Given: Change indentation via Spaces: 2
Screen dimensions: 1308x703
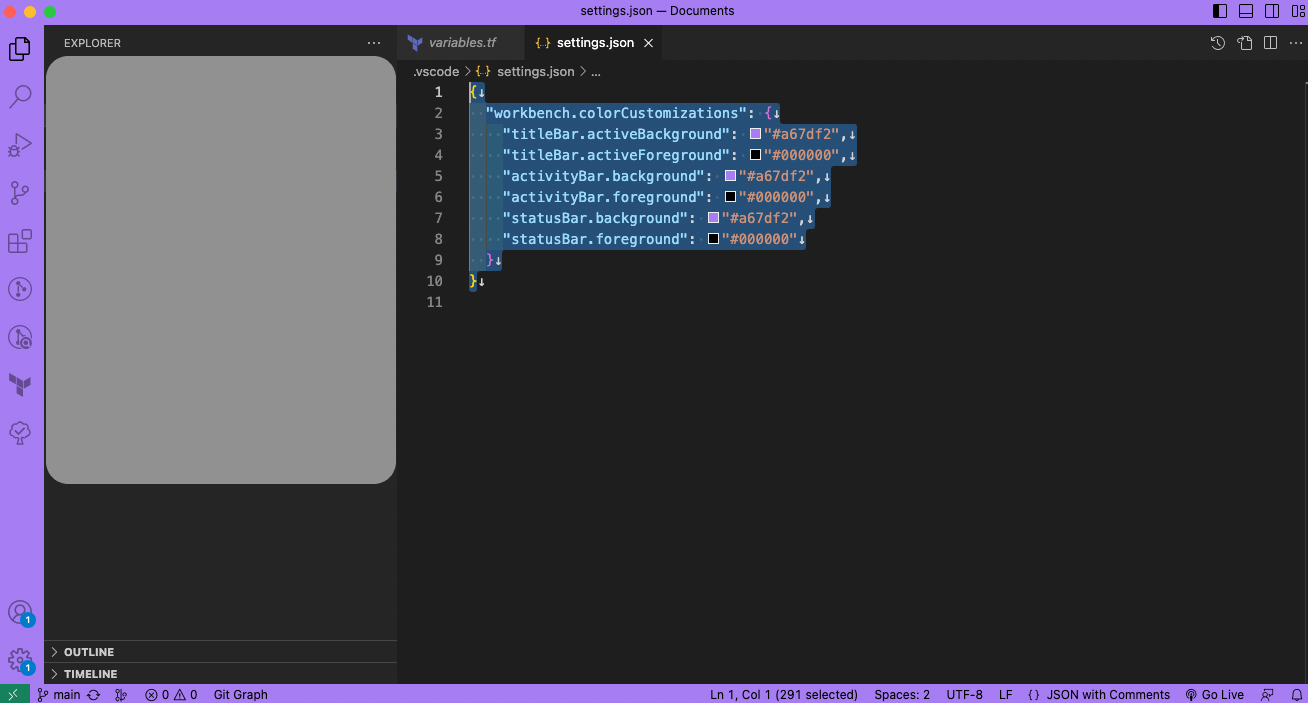Looking at the screenshot, I should tap(902, 695).
